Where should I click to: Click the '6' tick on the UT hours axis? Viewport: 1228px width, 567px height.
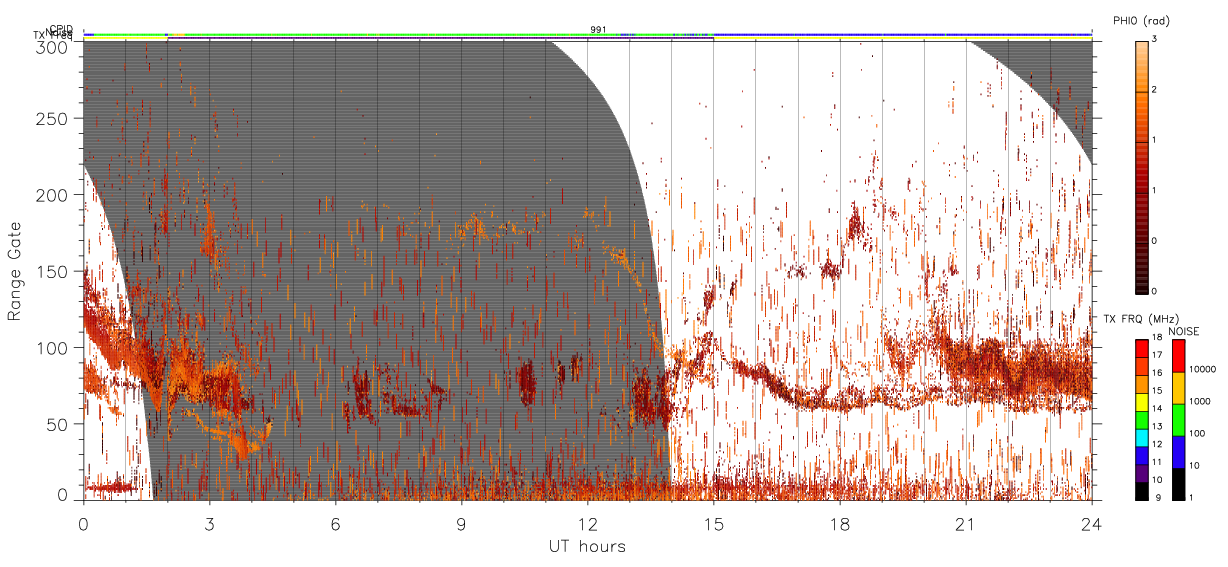[x=336, y=523]
